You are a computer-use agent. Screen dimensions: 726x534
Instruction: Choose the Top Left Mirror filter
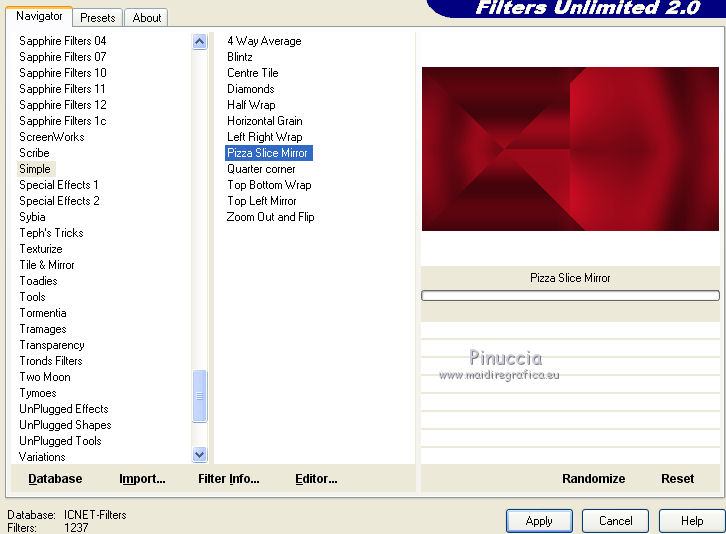click(262, 201)
